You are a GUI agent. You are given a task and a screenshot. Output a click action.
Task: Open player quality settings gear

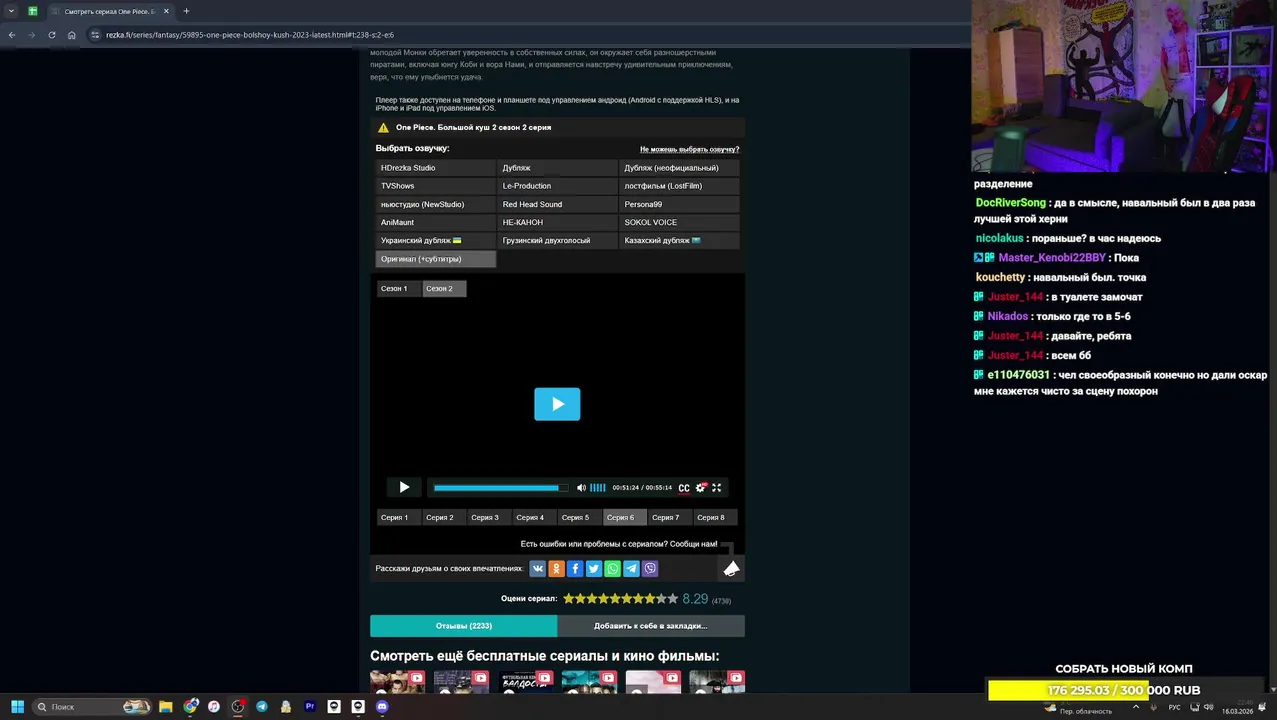coord(700,488)
